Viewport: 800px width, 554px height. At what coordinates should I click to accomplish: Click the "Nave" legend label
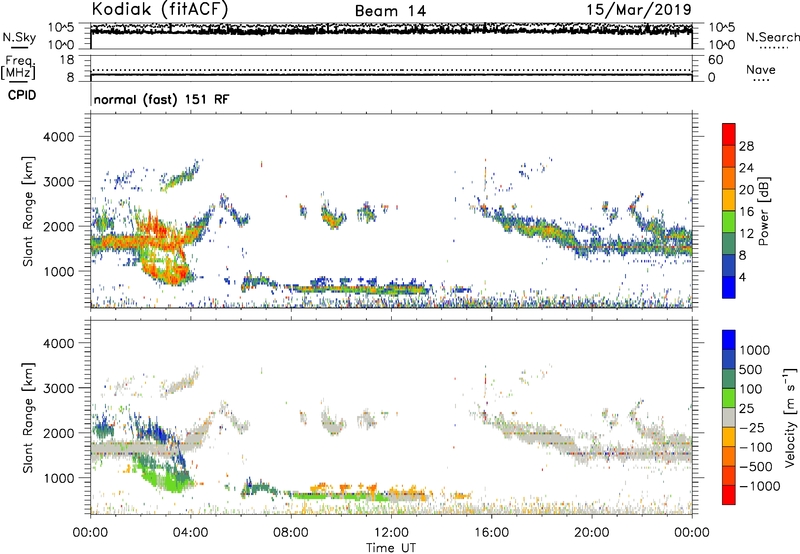pyautogui.click(x=761, y=69)
